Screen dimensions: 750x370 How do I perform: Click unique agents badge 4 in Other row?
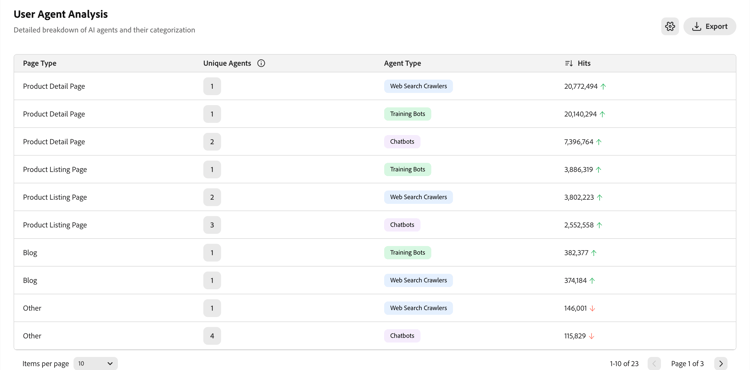coord(212,336)
